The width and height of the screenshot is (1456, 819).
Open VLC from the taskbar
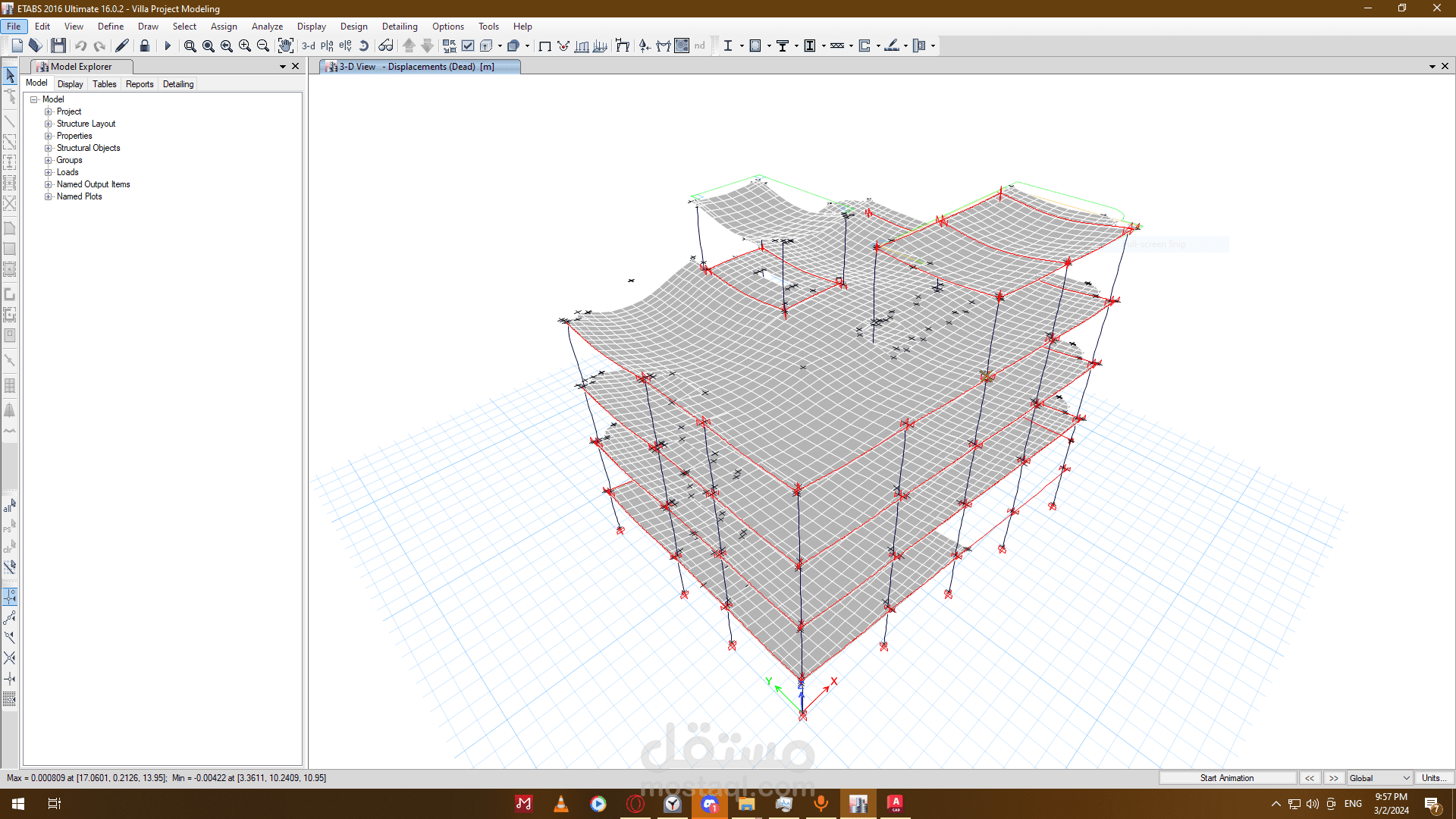(x=561, y=804)
